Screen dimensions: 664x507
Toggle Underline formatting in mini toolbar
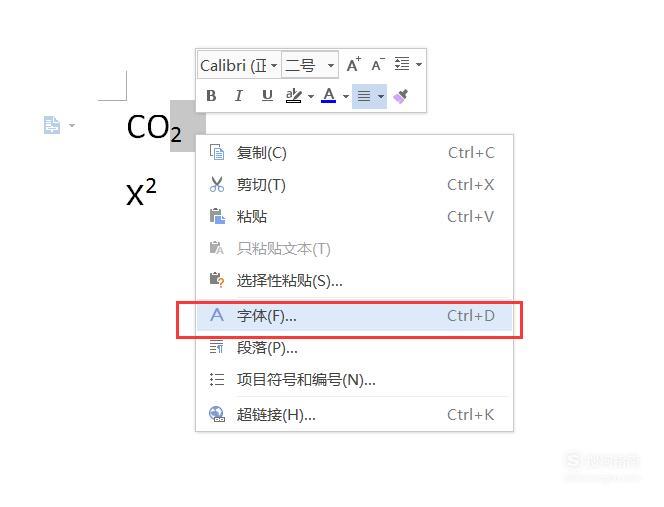(x=267, y=96)
